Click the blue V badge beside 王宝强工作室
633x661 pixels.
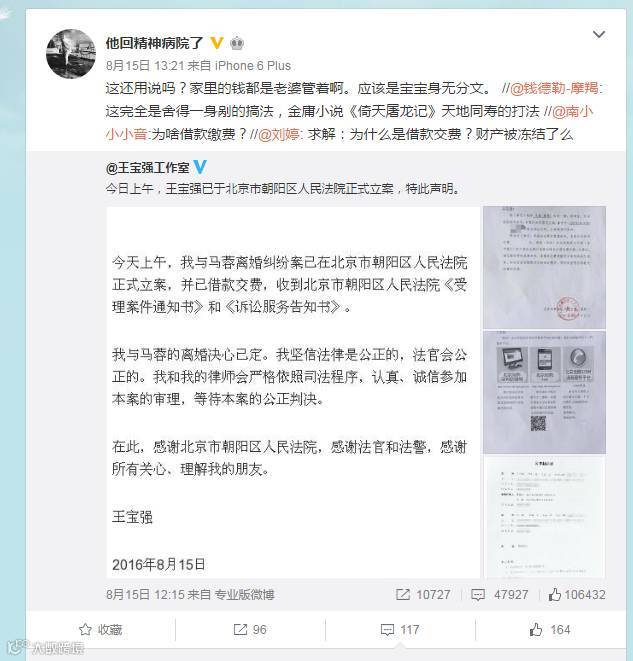200,167
